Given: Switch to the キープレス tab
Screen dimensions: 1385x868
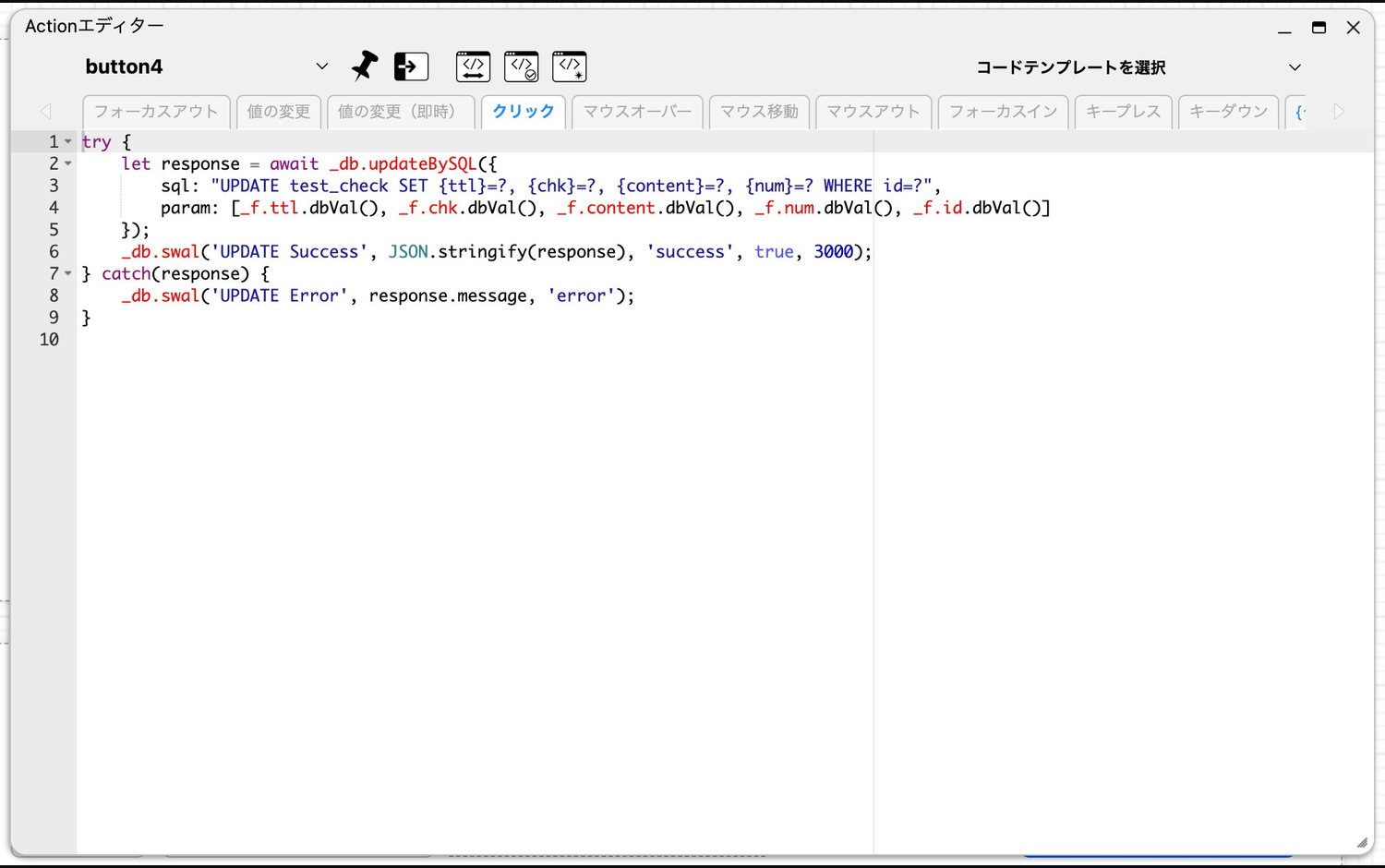Looking at the screenshot, I should [x=1124, y=112].
